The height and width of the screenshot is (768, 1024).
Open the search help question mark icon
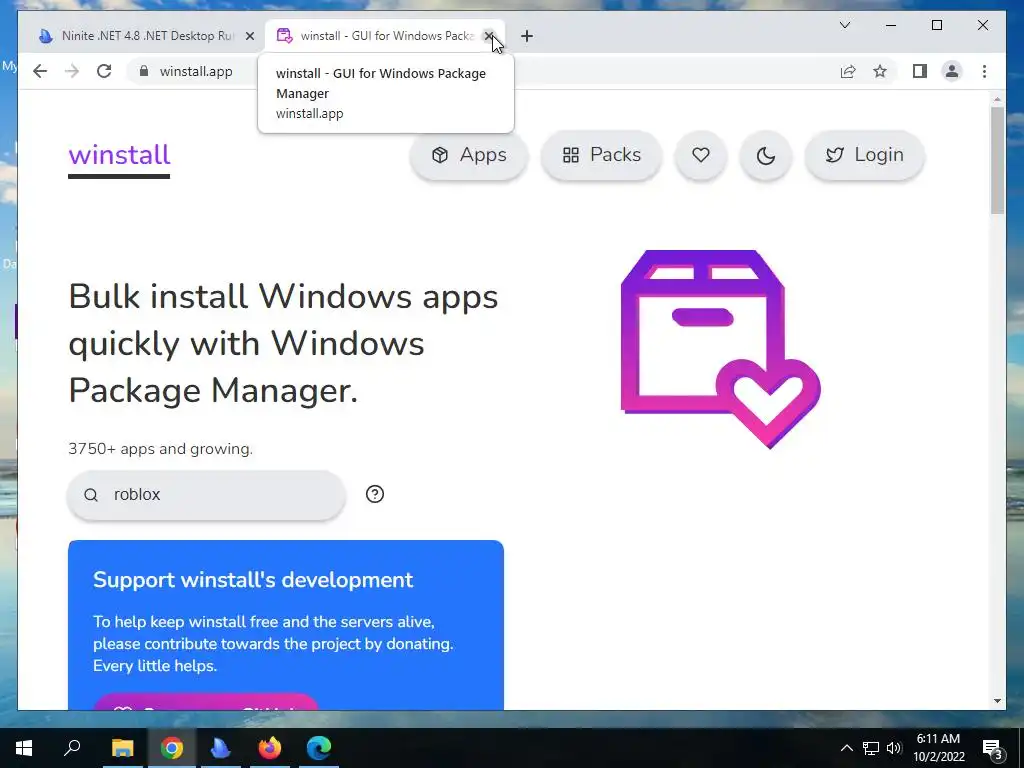[x=375, y=494]
